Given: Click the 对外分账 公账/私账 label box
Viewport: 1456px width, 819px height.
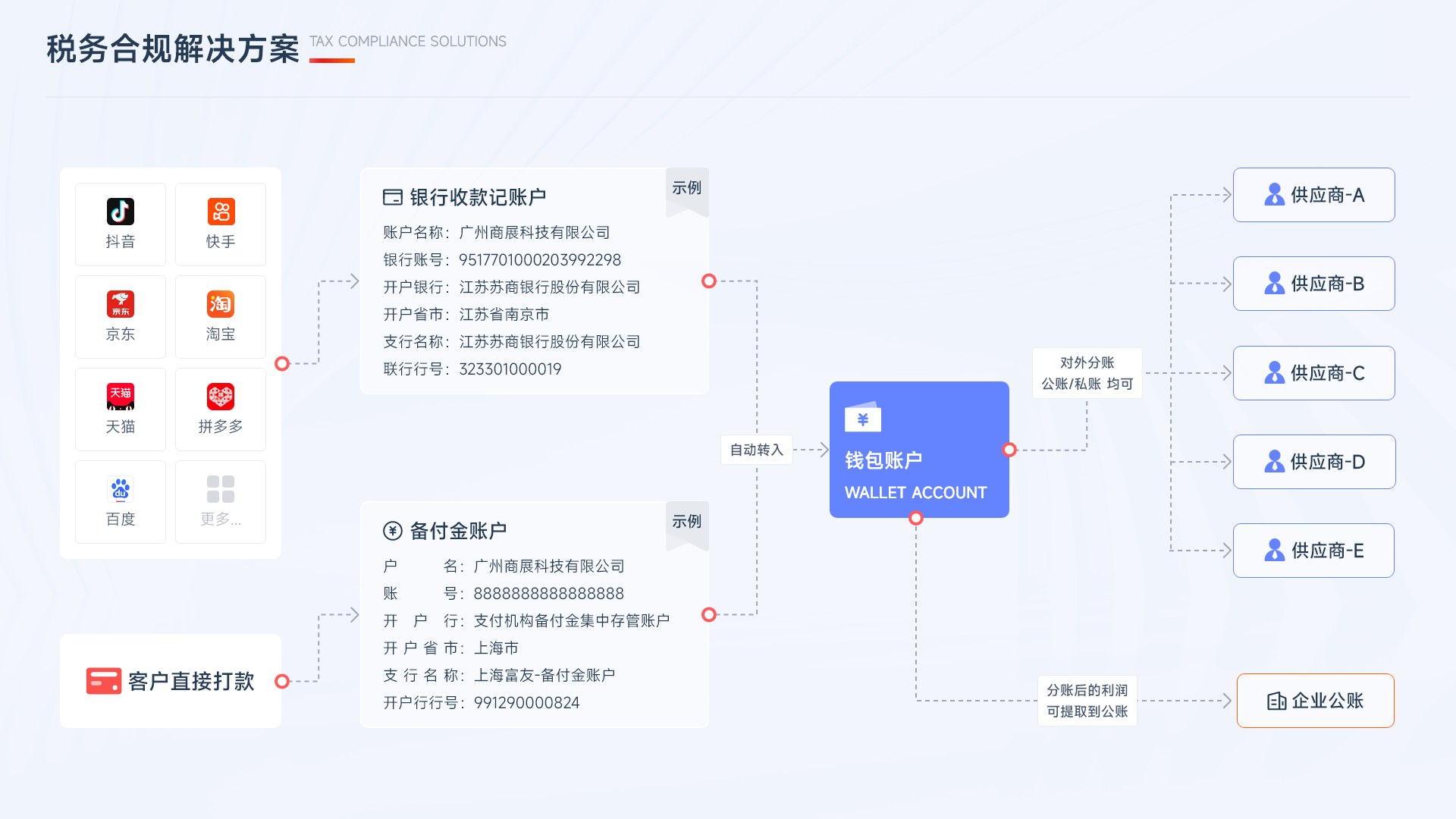Looking at the screenshot, I should pos(1087,373).
